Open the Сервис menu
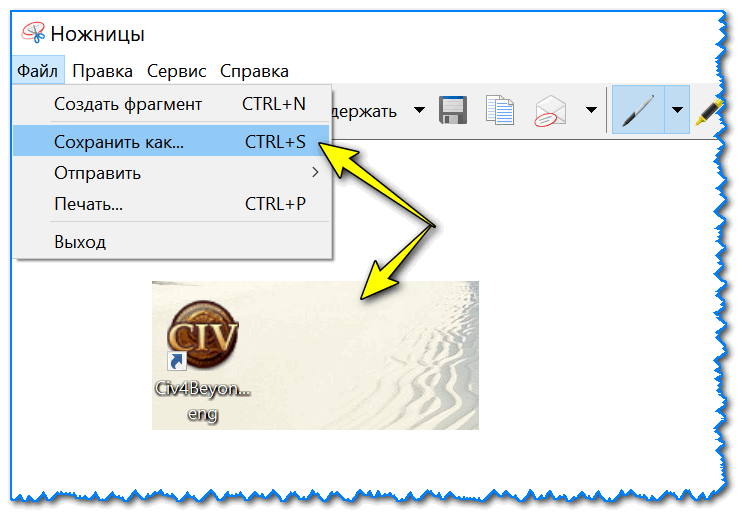Viewport: 744px width, 519px height. click(177, 71)
